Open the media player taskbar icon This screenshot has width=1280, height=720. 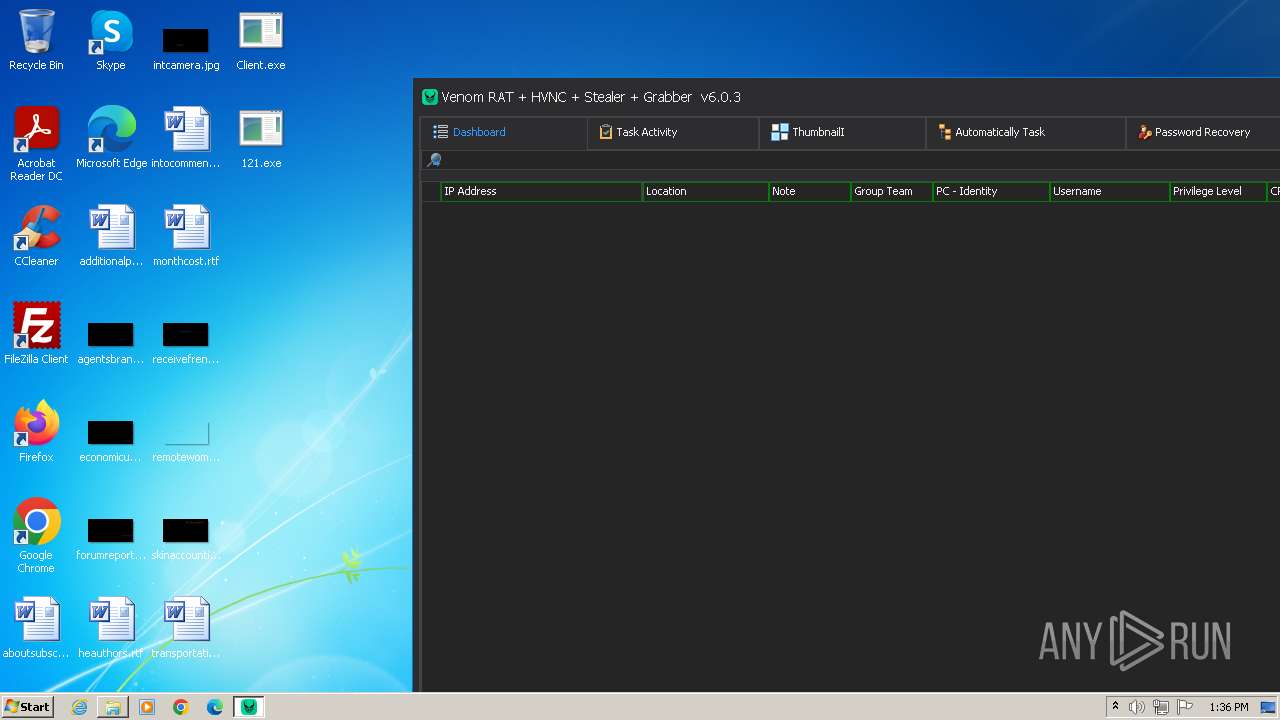(x=147, y=707)
